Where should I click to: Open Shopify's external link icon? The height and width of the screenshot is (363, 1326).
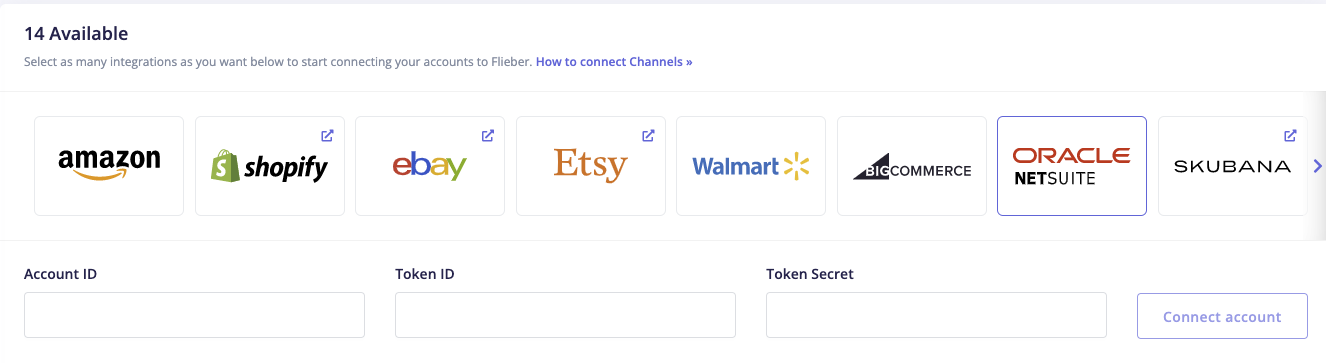tap(327, 135)
